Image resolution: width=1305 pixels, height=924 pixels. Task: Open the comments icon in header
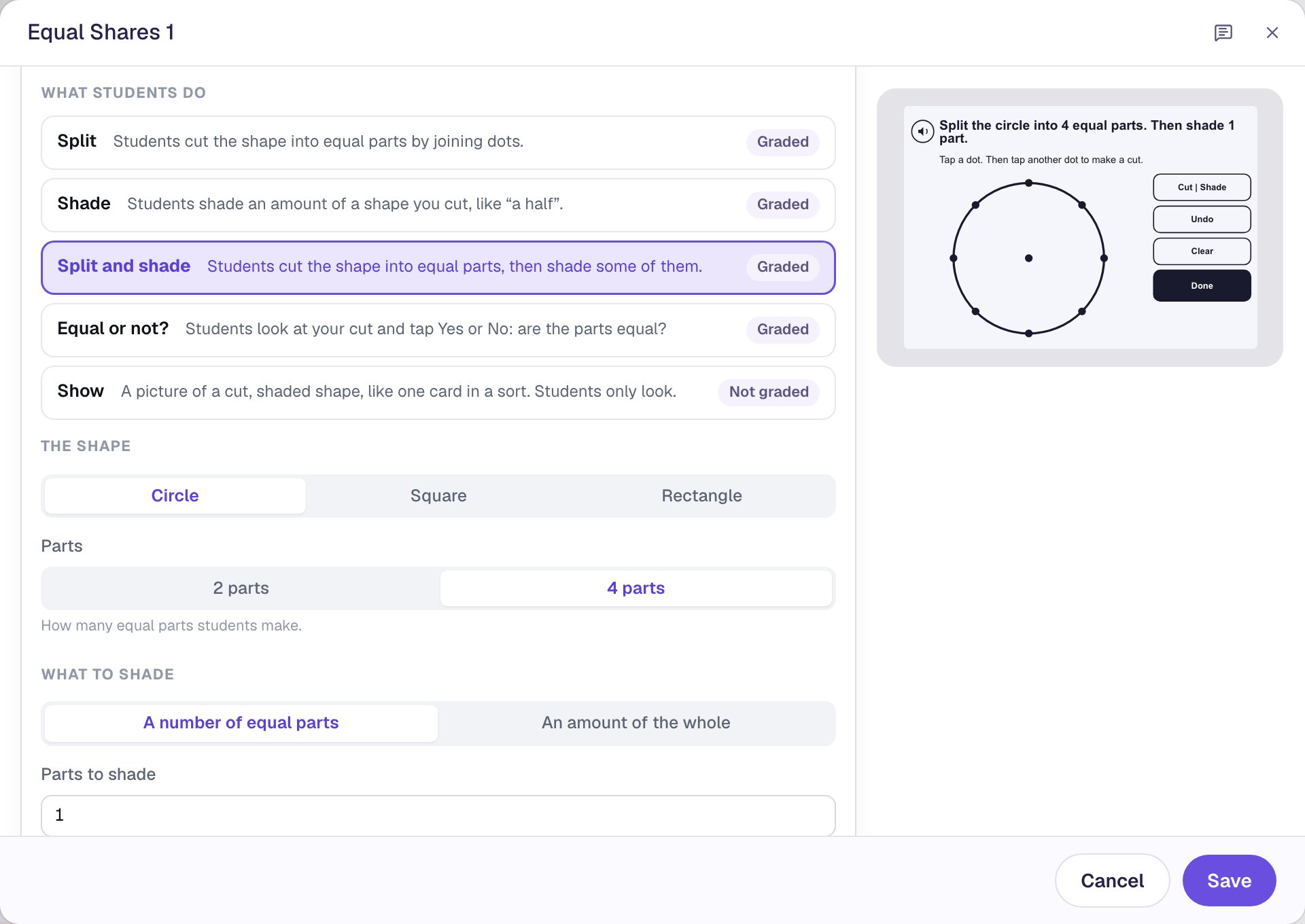[1223, 33]
